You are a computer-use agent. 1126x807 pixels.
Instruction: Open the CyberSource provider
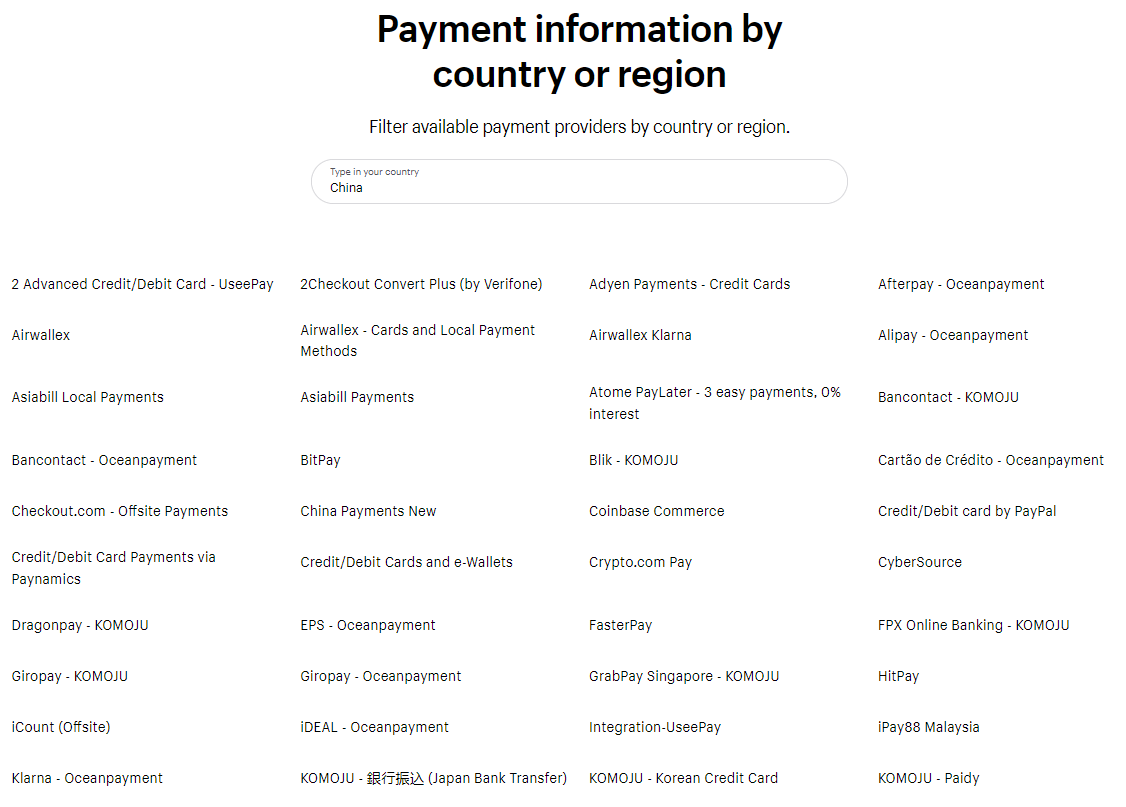919,562
